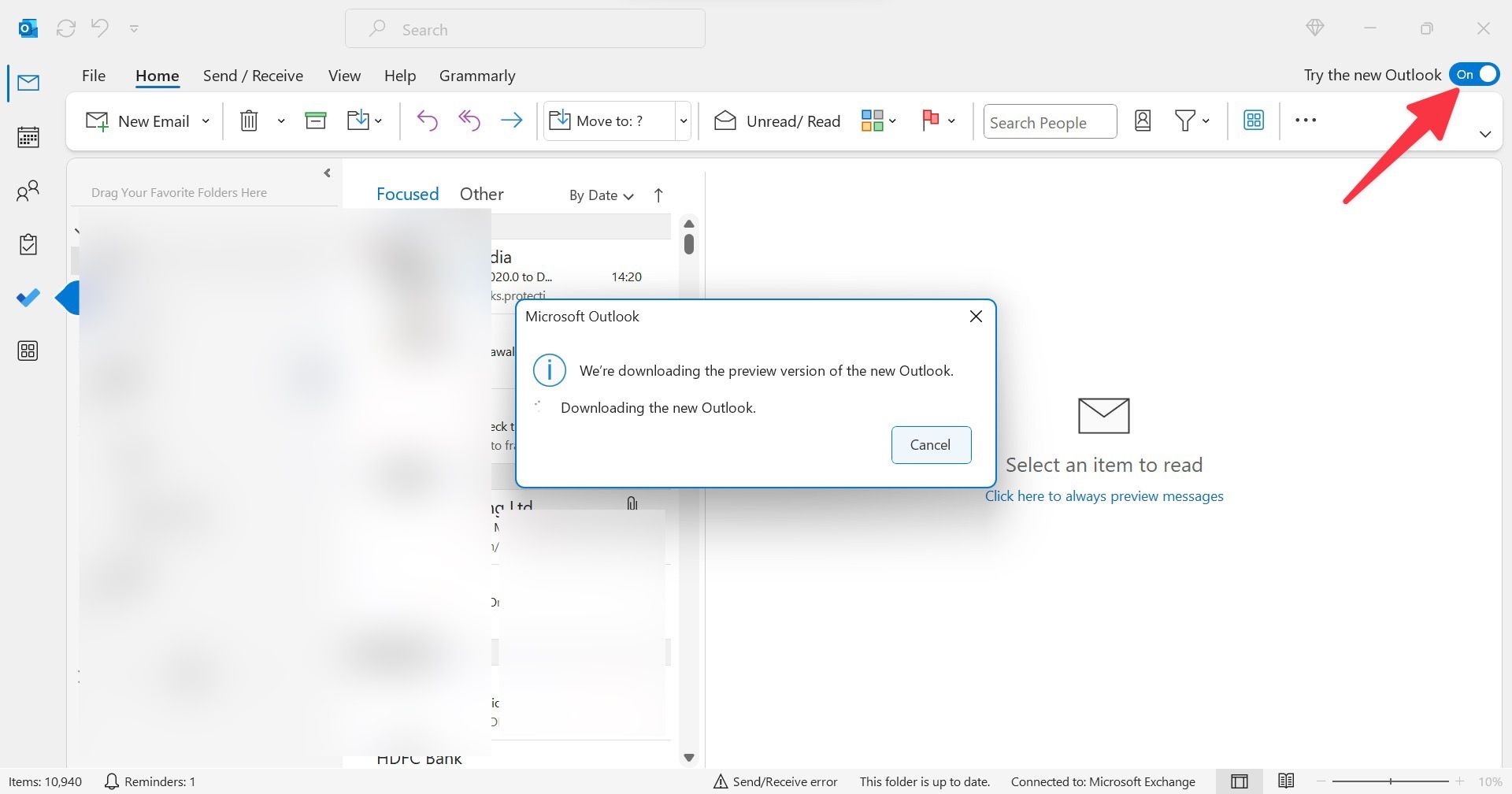Open the Mail module in the sidebar
The width and height of the screenshot is (1512, 794).
point(28,83)
